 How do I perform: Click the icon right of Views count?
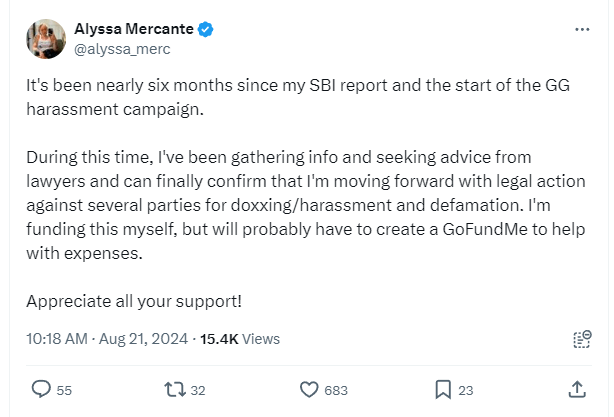[x=580, y=339]
